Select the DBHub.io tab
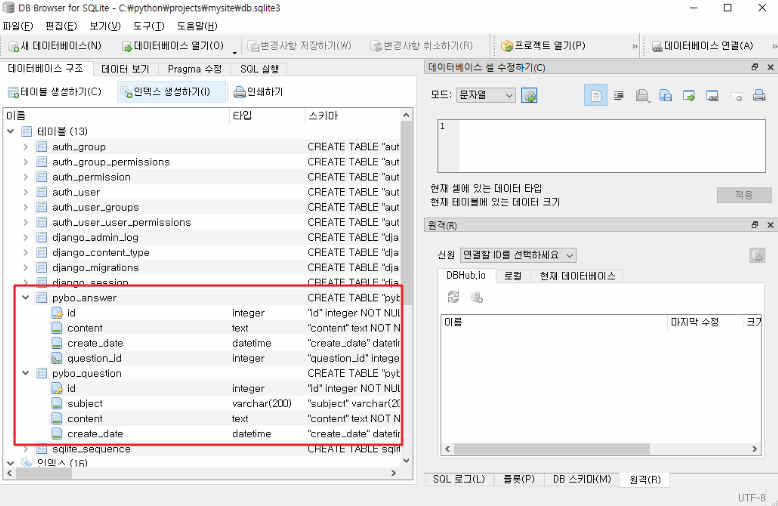This screenshot has width=778, height=506. 466,275
